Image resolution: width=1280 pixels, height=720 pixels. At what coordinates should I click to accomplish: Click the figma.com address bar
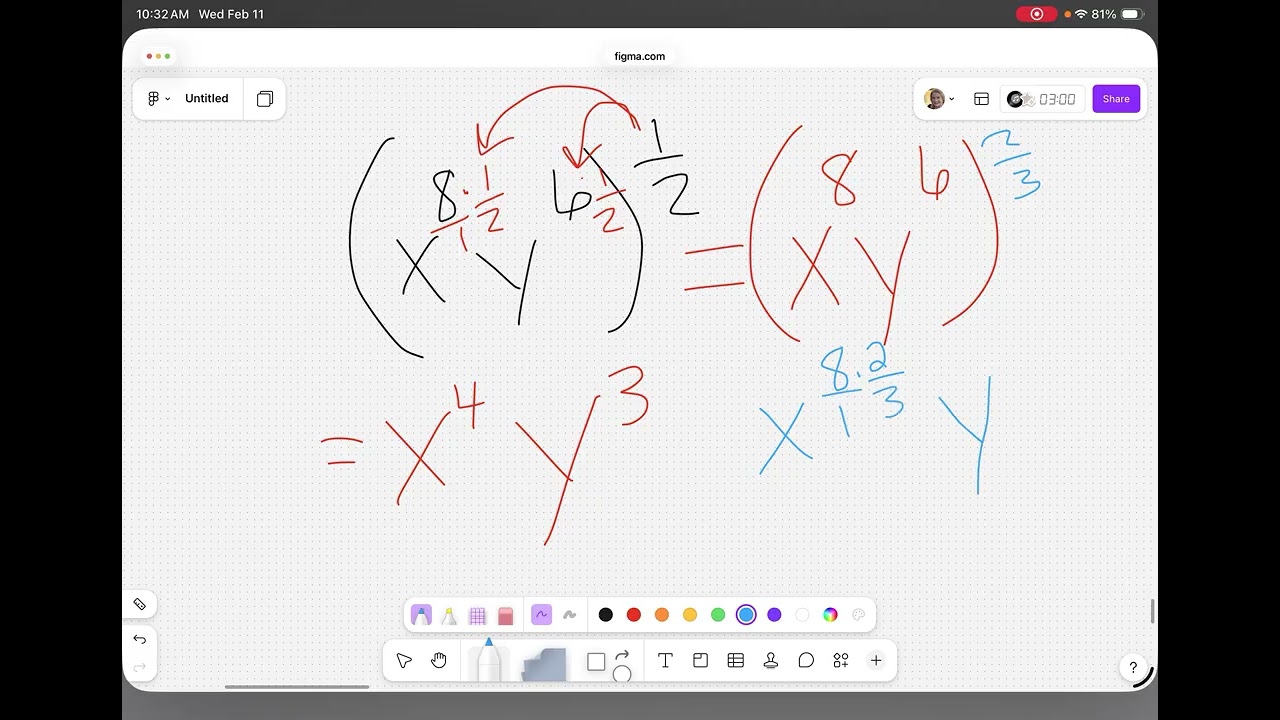[x=640, y=56]
